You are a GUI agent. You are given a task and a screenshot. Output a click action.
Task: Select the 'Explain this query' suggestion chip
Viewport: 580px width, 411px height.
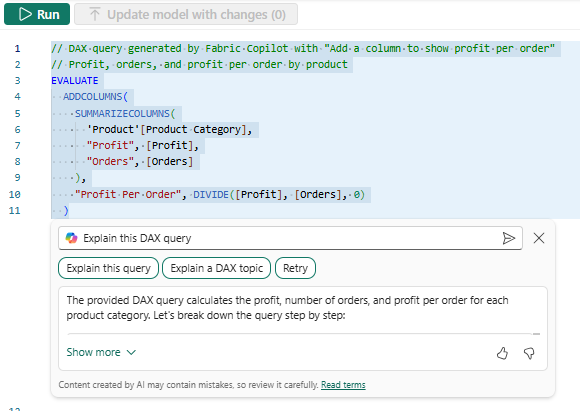(x=108, y=268)
